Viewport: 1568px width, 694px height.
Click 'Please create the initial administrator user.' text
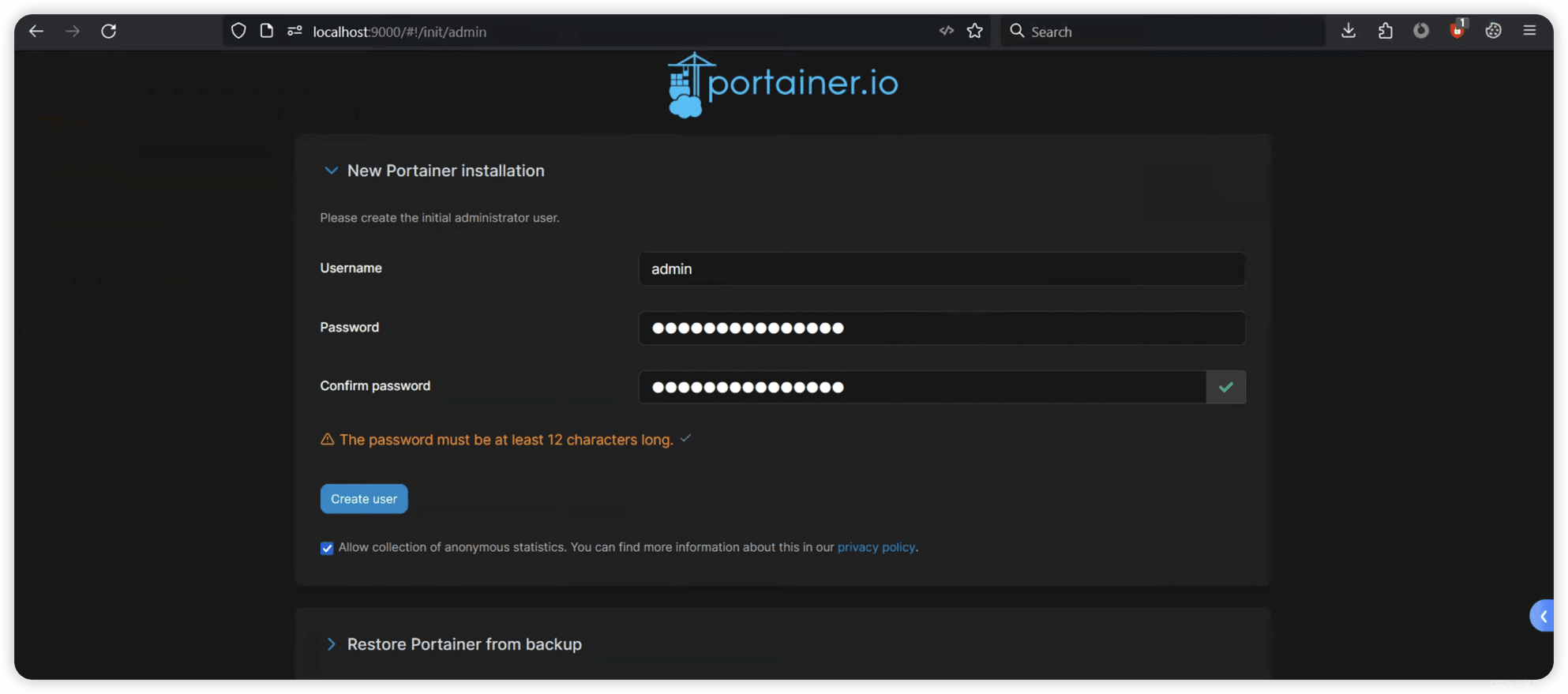pyautogui.click(x=440, y=218)
